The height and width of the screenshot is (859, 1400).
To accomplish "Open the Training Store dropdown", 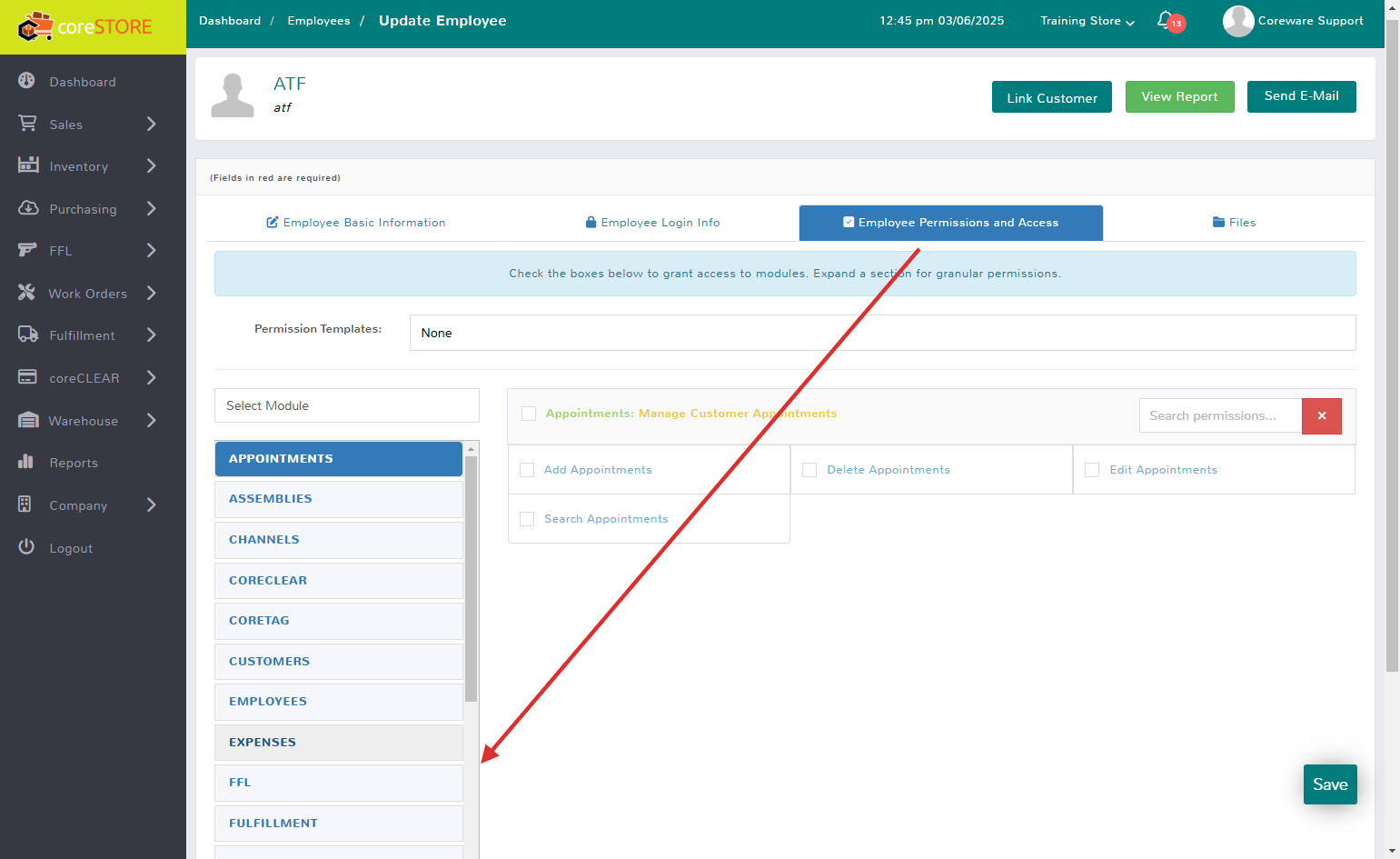I will pos(1087,21).
